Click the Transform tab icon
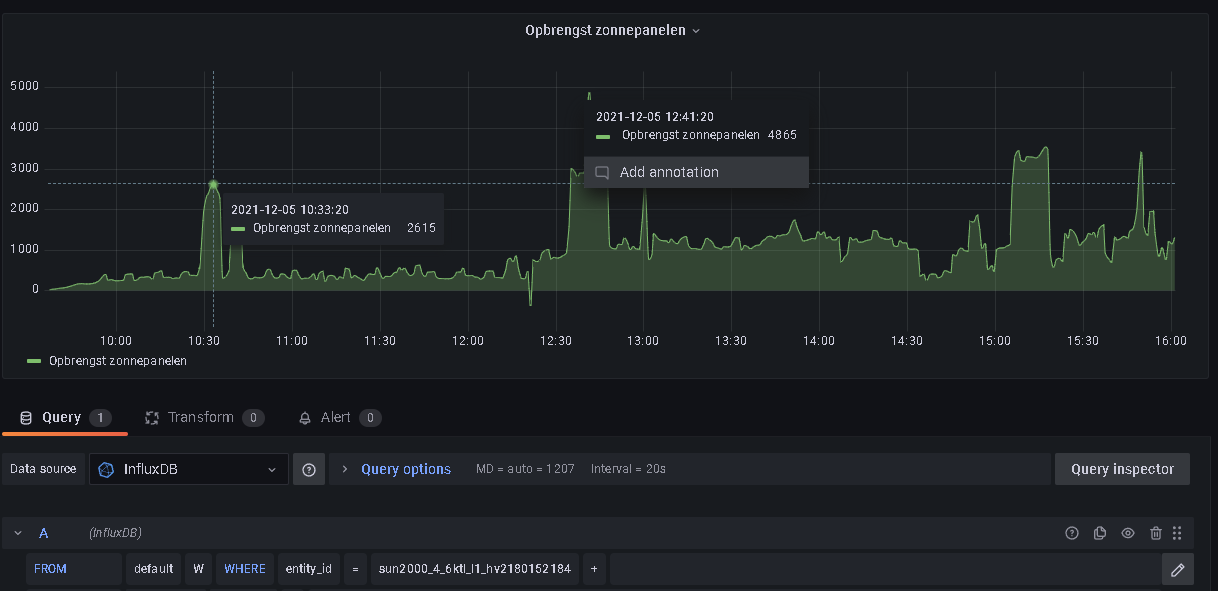 click(152, 418)
